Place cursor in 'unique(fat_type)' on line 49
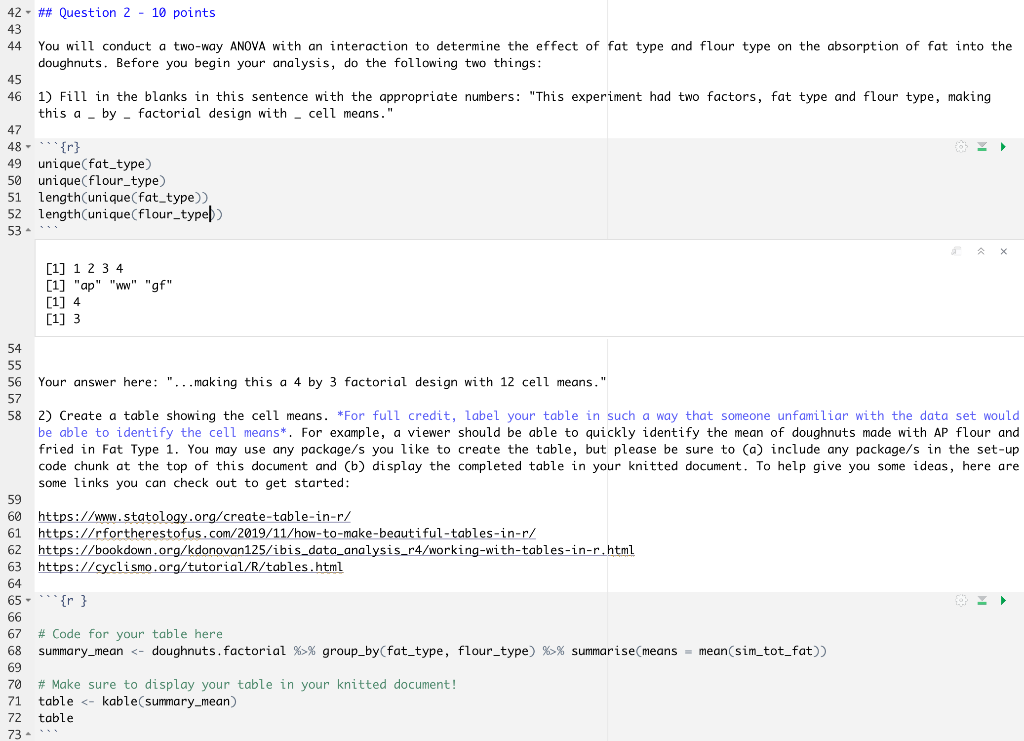 pyautogui.click(x=95, y=164)
